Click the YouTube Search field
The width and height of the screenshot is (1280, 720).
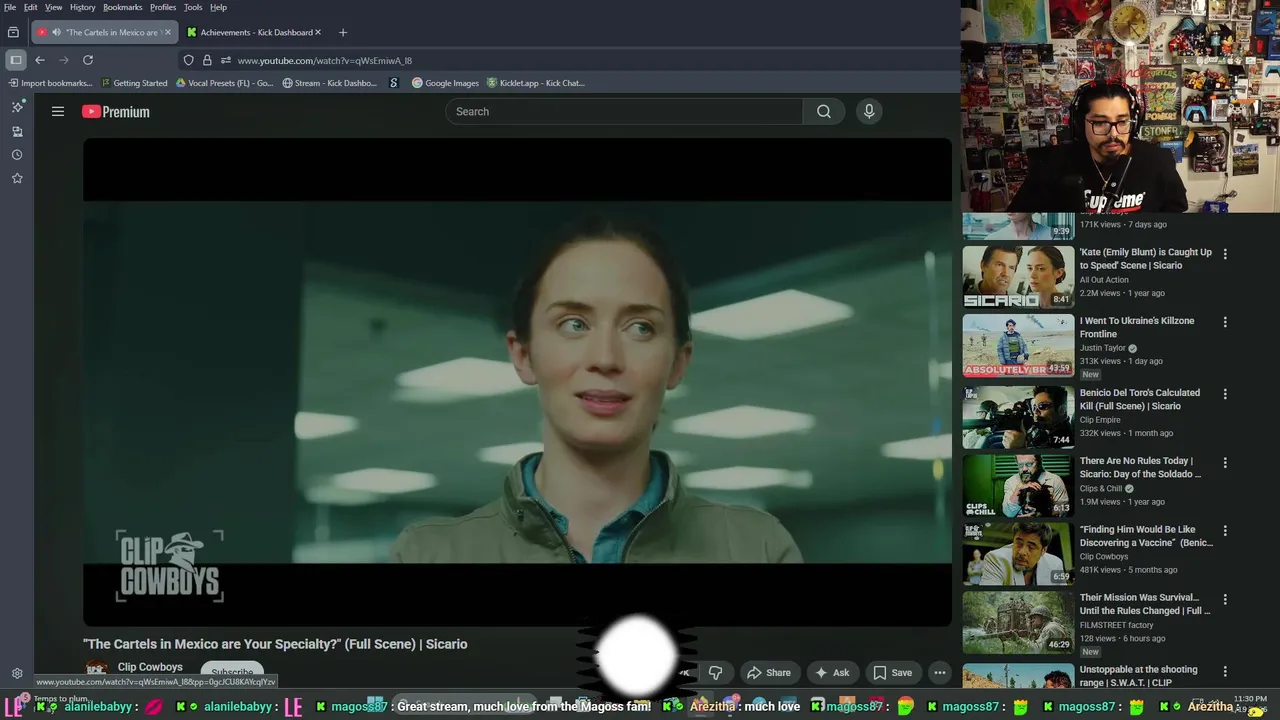[624, 111]
